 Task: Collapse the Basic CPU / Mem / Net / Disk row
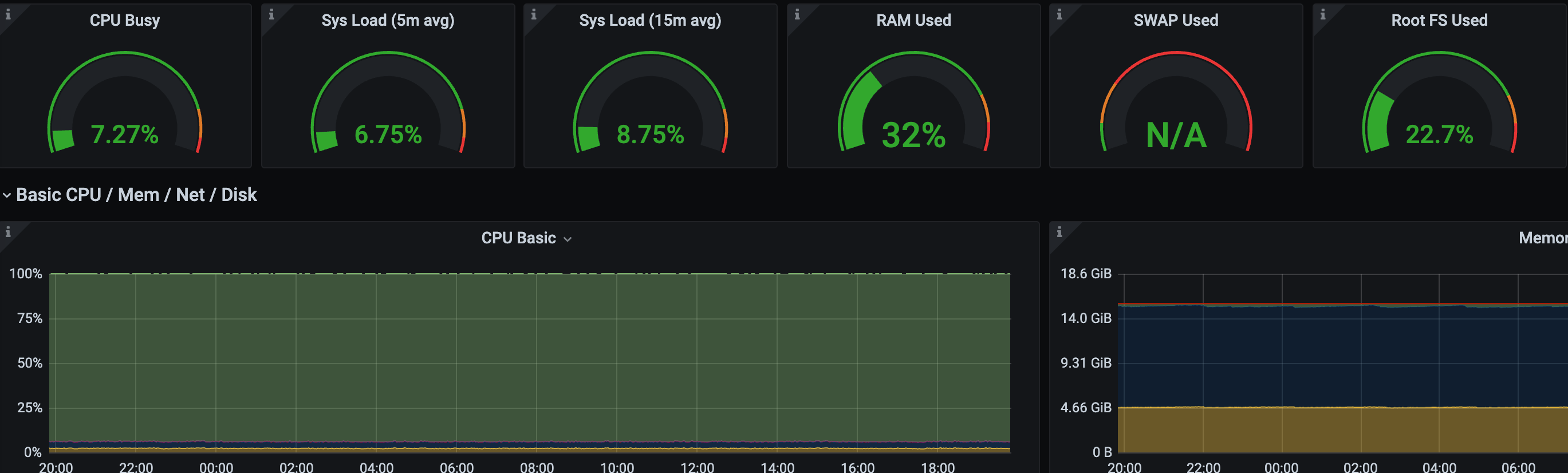[129, 195]
